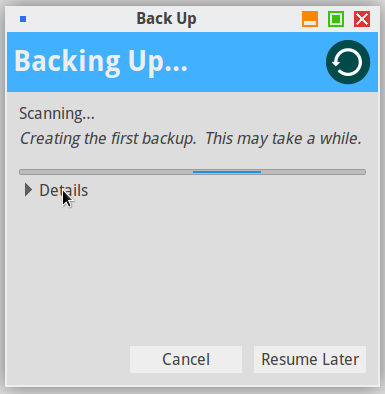This screenshot has width=385, height=394.
Task: Choose Resume Later to pause the backup
Action: pyautogui.click(x=310, y=359)
